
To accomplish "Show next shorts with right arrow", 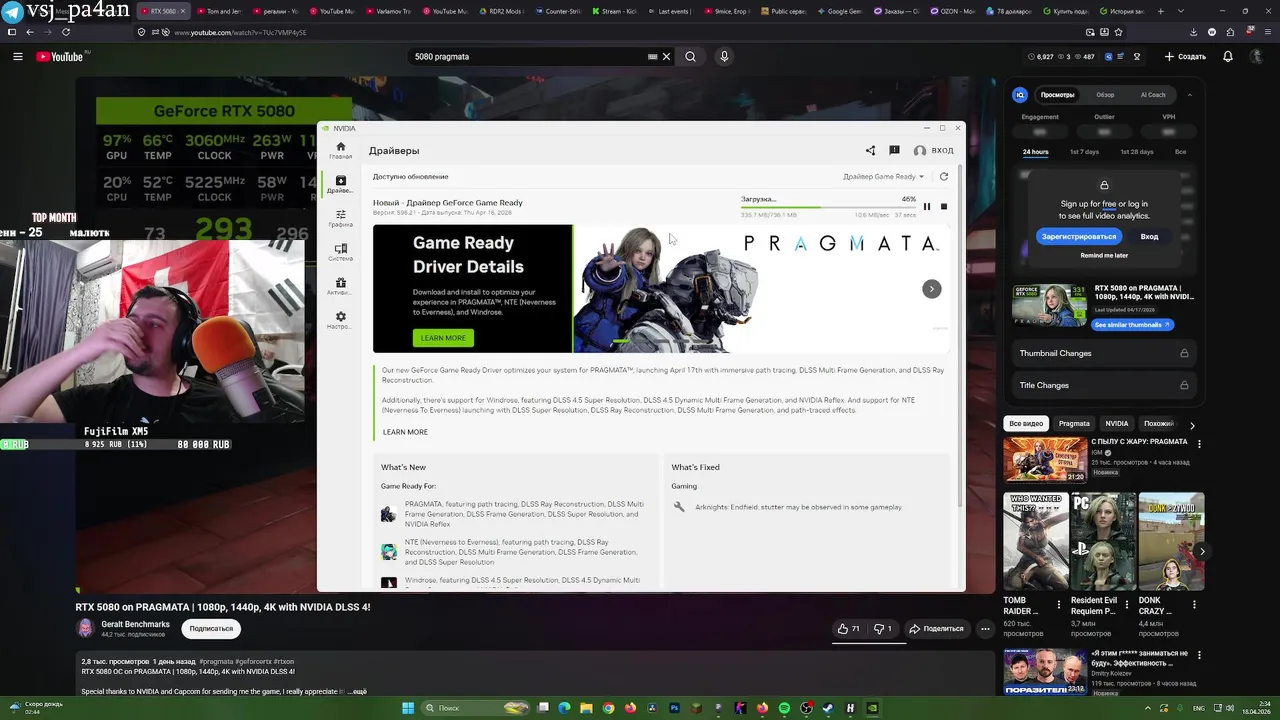I will pos(1202,551).
